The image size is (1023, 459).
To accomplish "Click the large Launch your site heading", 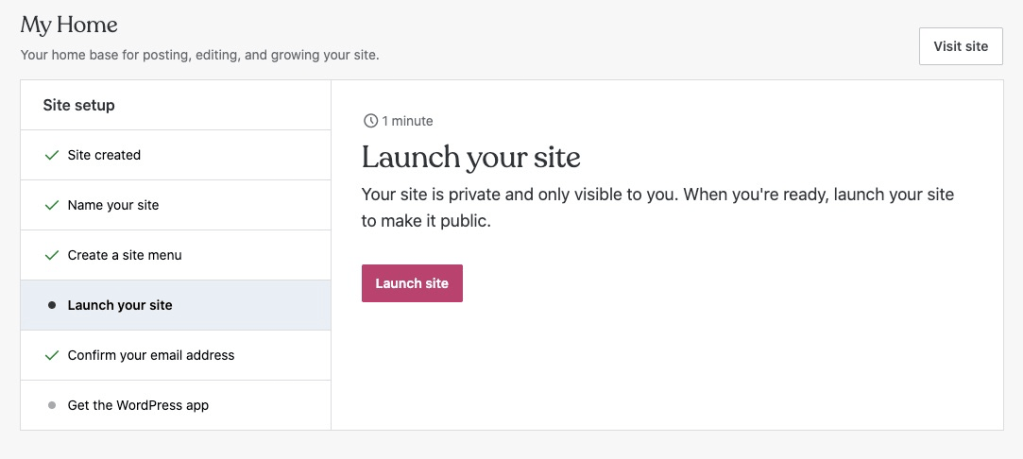I will 471,157.
